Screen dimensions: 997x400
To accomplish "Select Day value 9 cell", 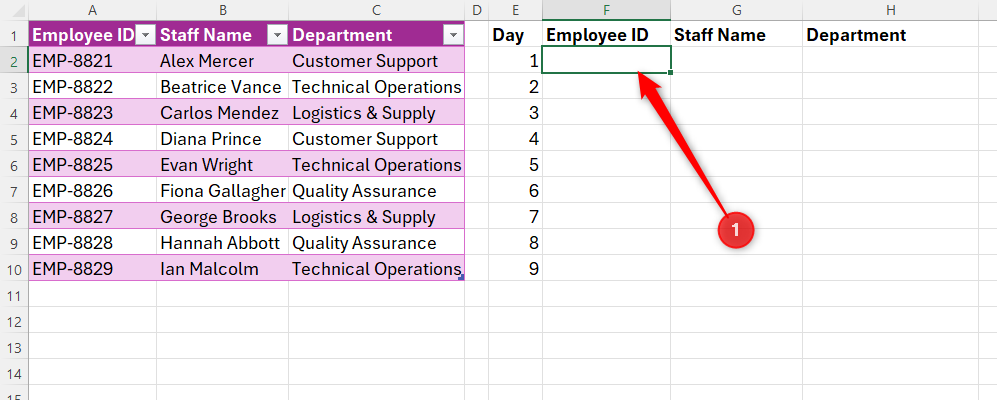I will 515,270.
